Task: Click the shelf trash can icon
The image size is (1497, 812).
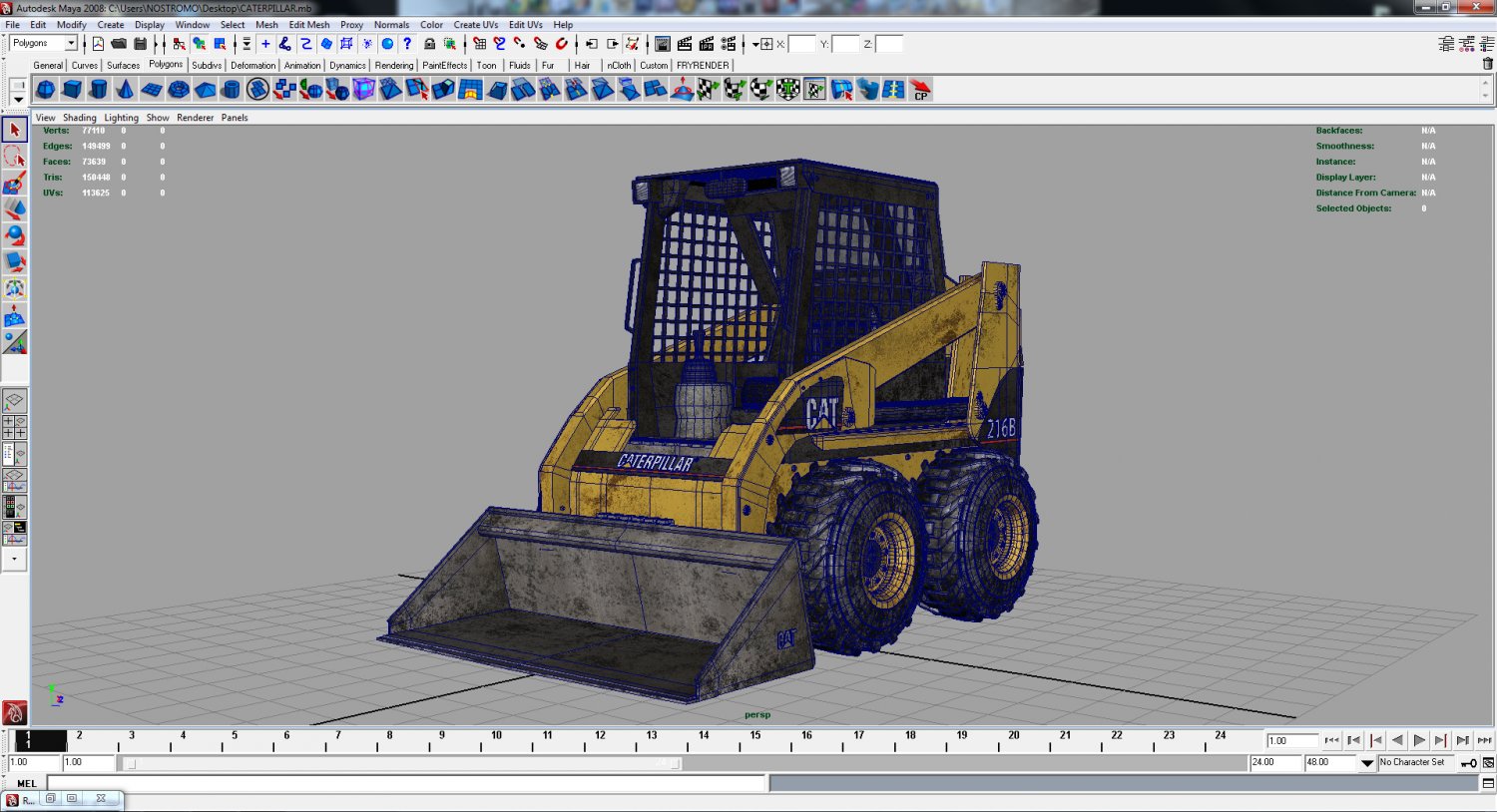Action: click(1488, 64)
